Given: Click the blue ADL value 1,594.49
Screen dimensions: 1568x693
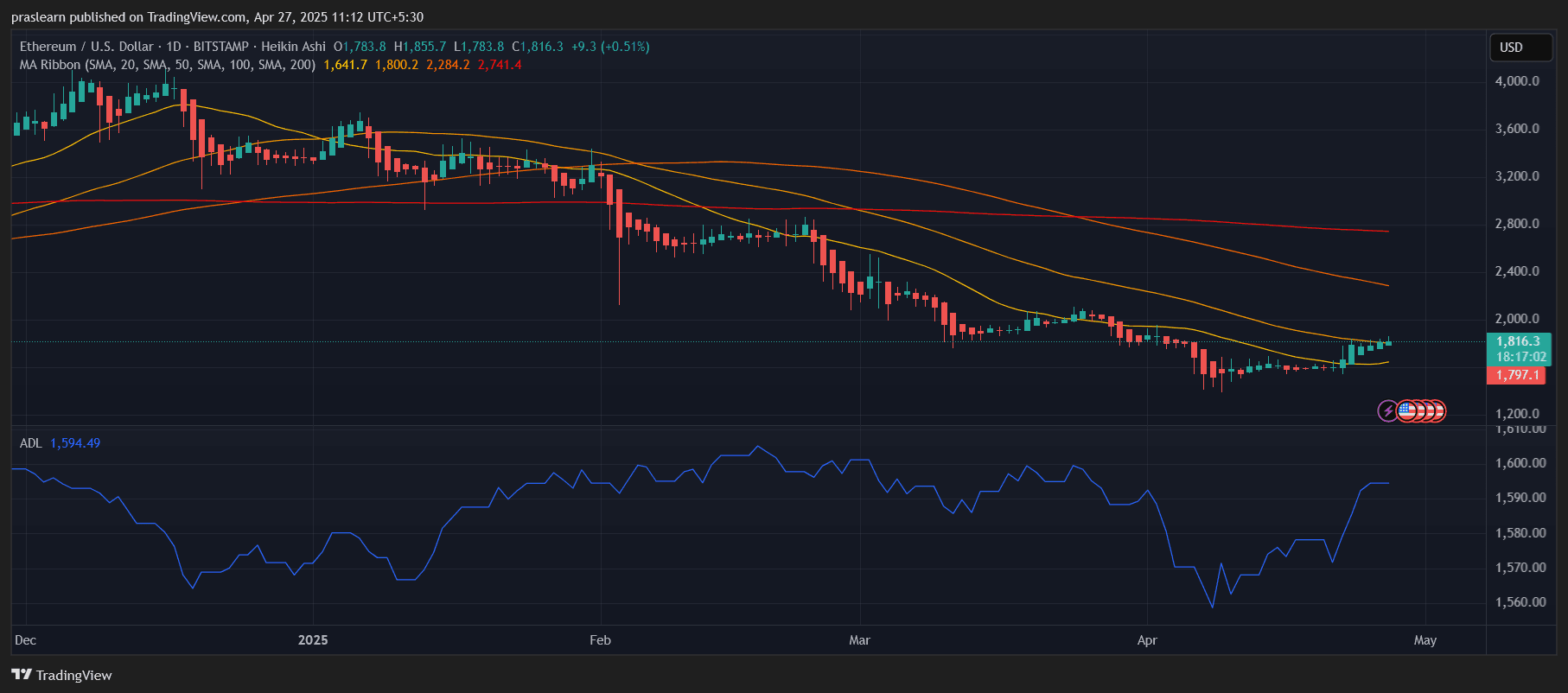Looking at the screenshot, I should [75, 443].
